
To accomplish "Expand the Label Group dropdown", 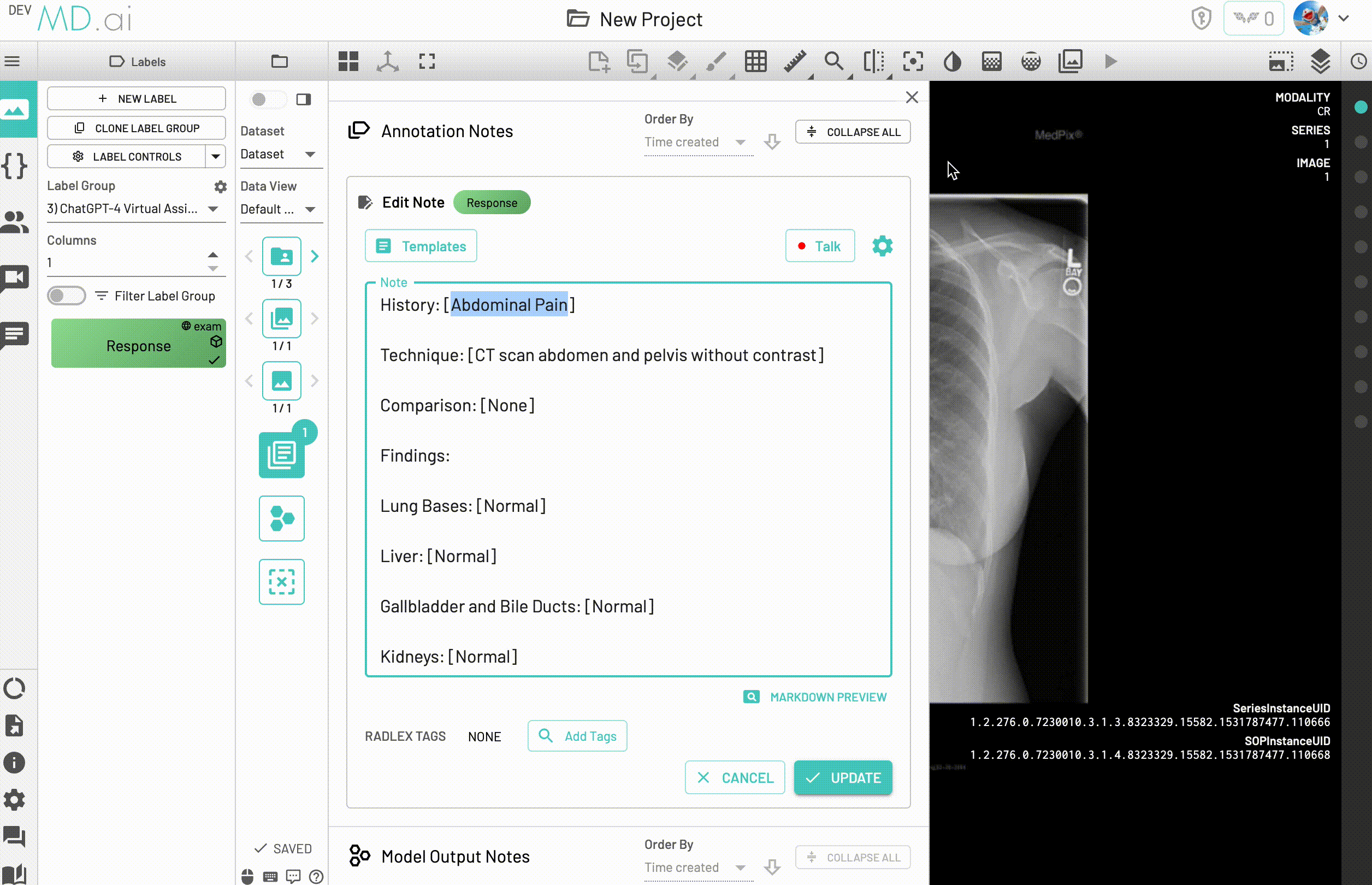I will point(213,209).
